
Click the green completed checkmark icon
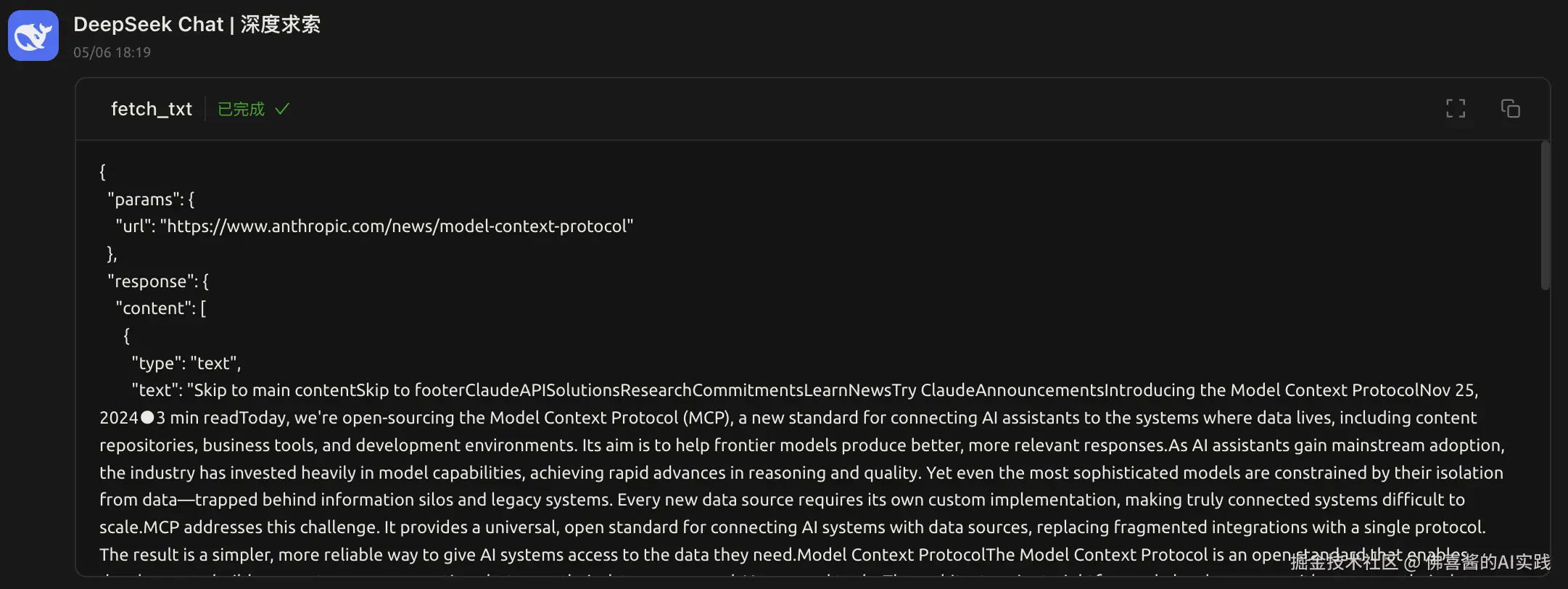282,109
